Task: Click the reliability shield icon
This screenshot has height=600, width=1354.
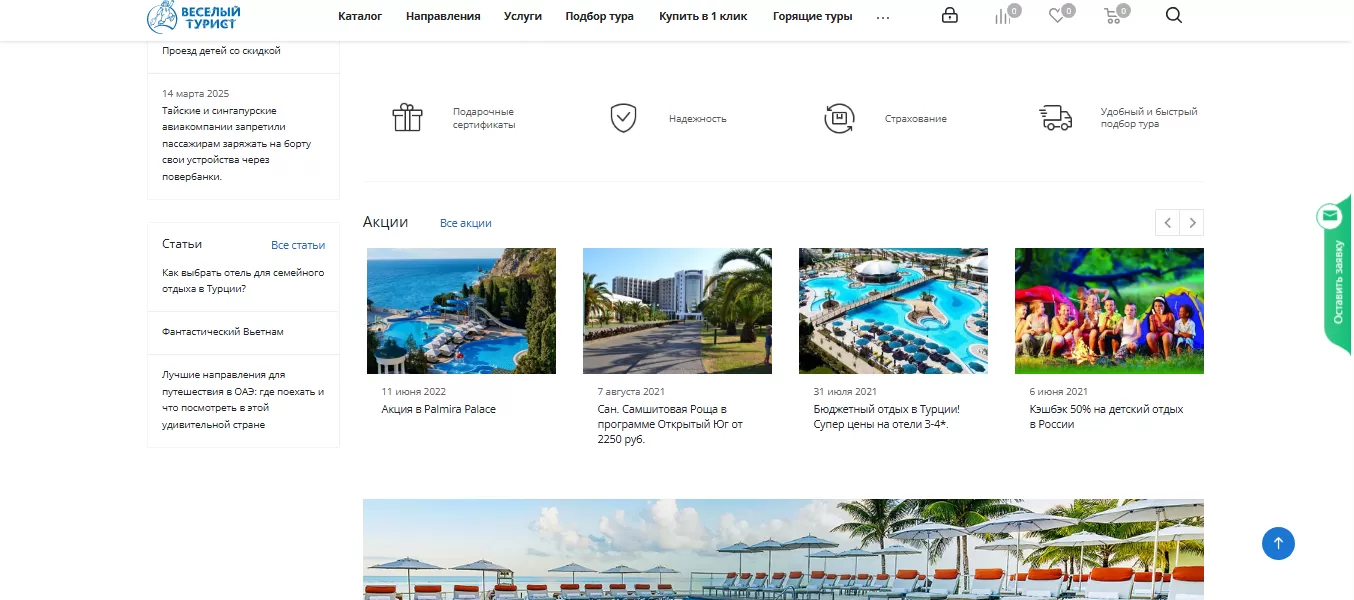Action: [x=623, y=118]
